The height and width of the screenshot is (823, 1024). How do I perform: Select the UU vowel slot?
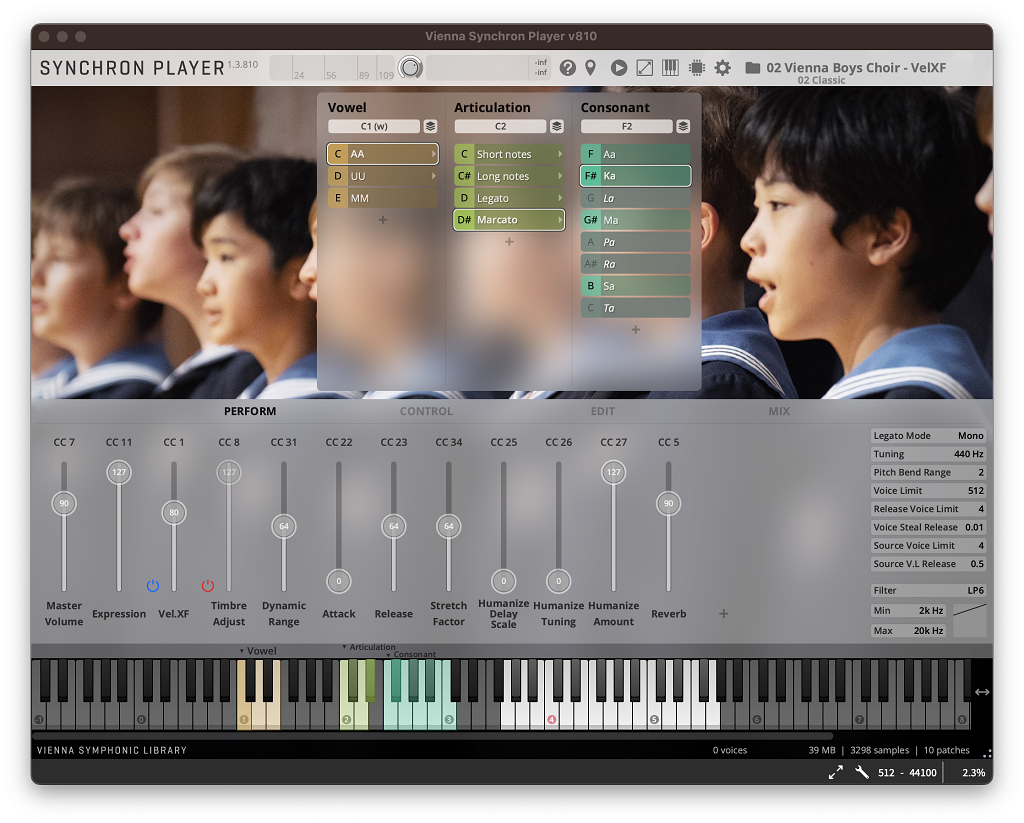(x=383, y=176)
